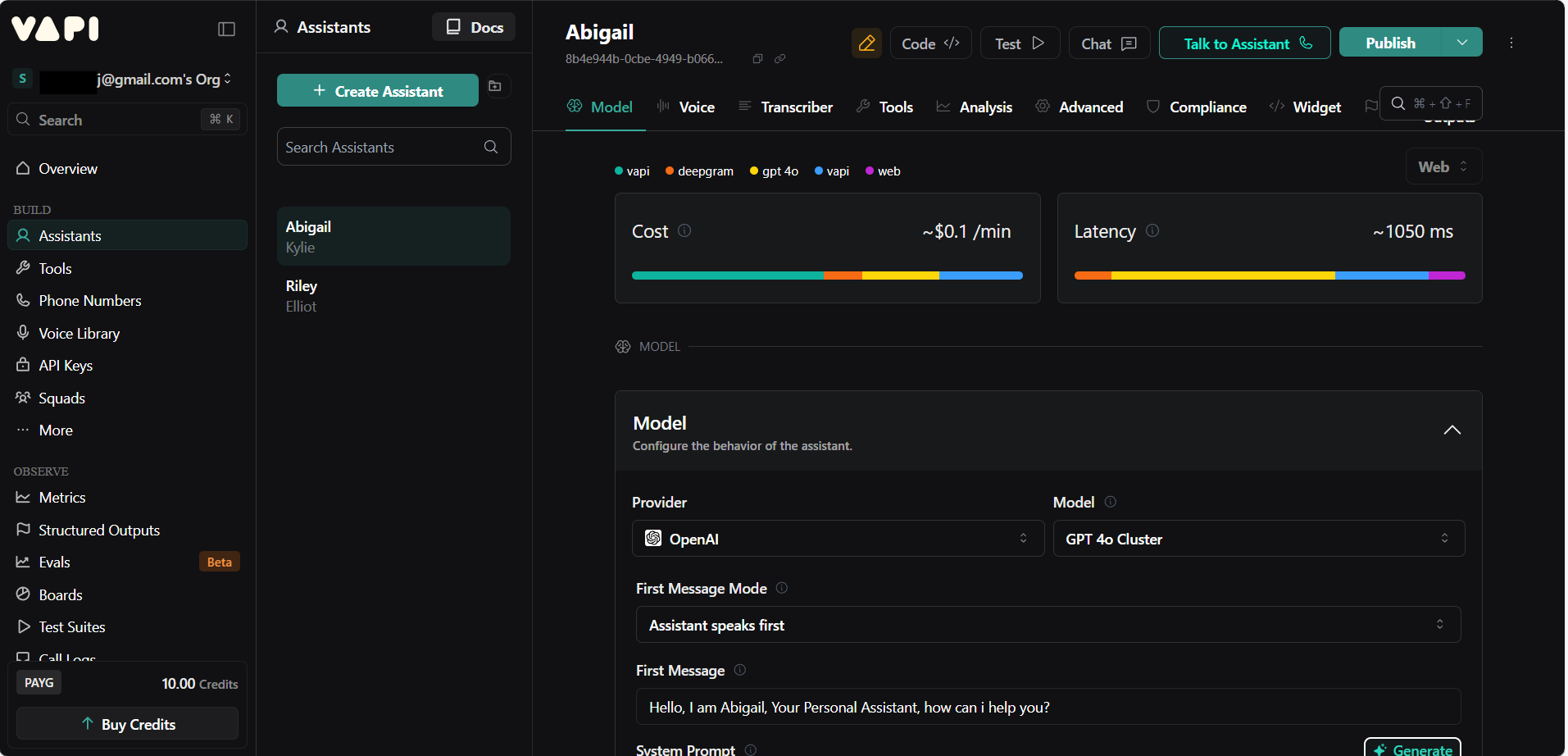Select the Abigail assistant in list
Viewport: 1568px width, 756px height.
pos(394,236)
